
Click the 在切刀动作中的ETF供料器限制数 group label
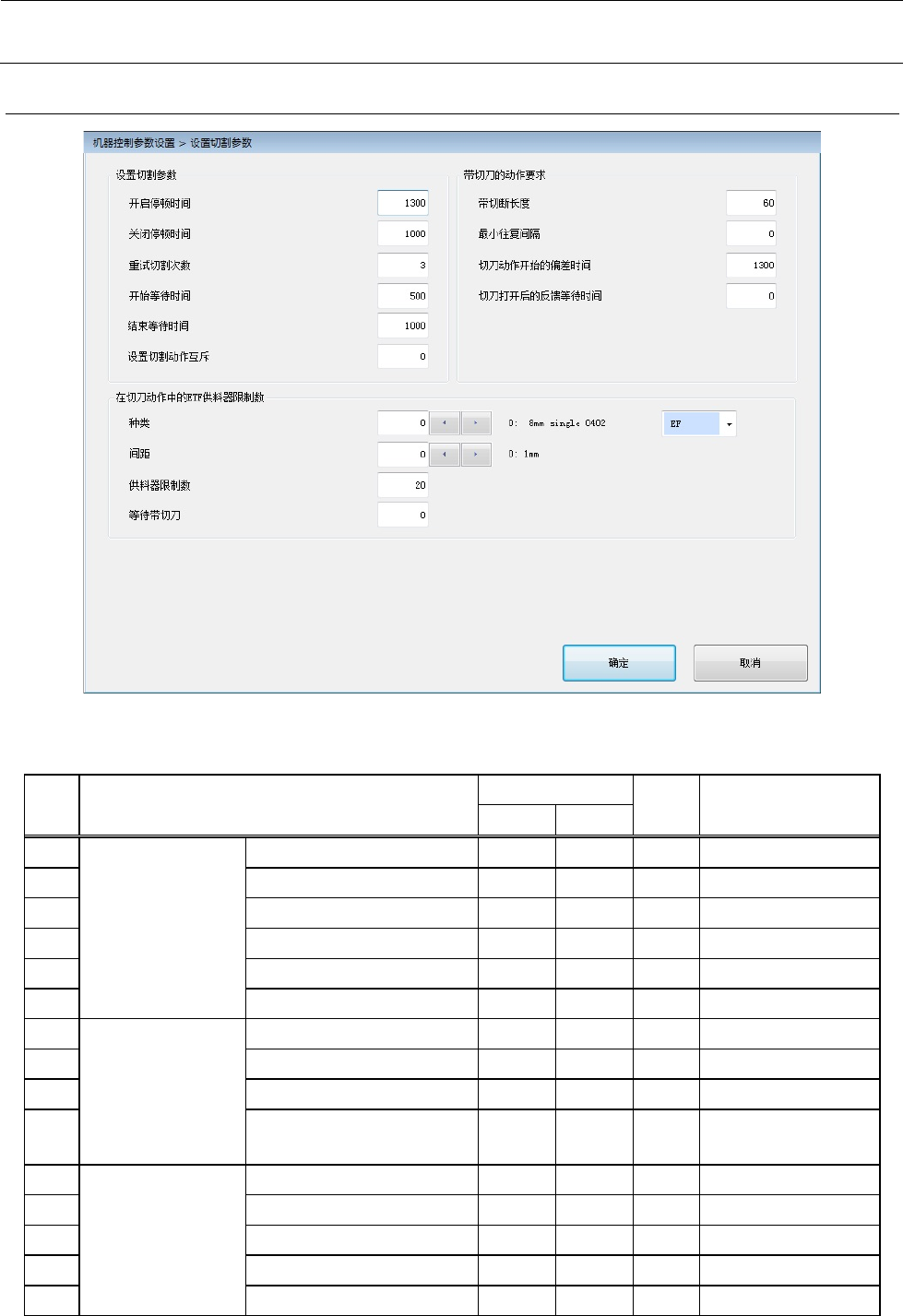click(190, 397)
